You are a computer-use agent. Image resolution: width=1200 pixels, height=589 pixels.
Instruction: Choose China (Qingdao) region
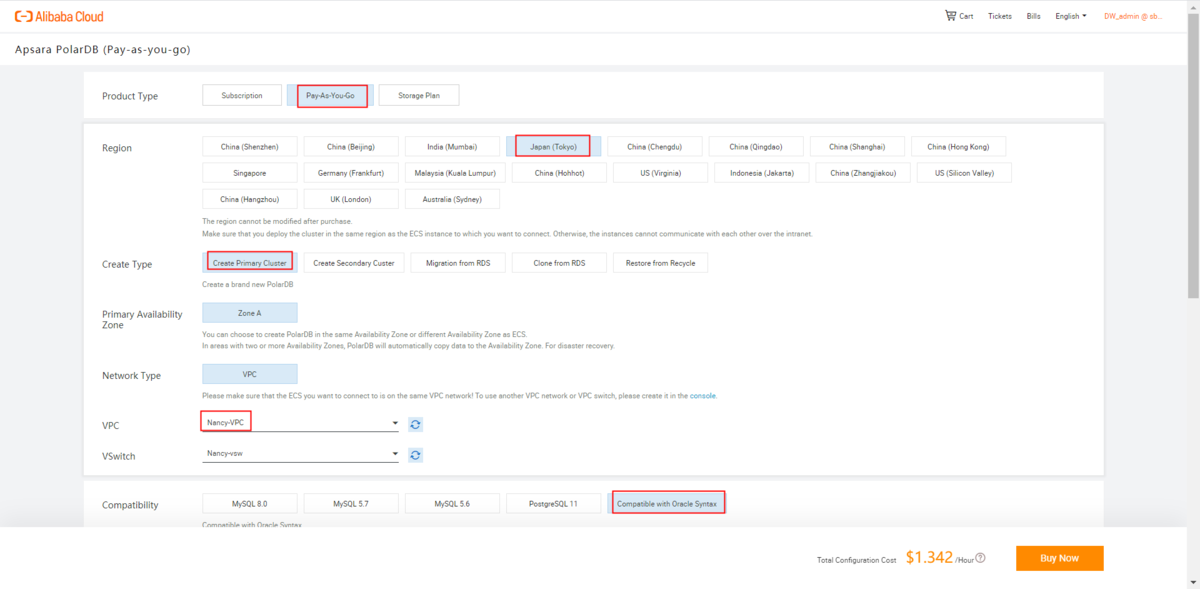[756, 147]
